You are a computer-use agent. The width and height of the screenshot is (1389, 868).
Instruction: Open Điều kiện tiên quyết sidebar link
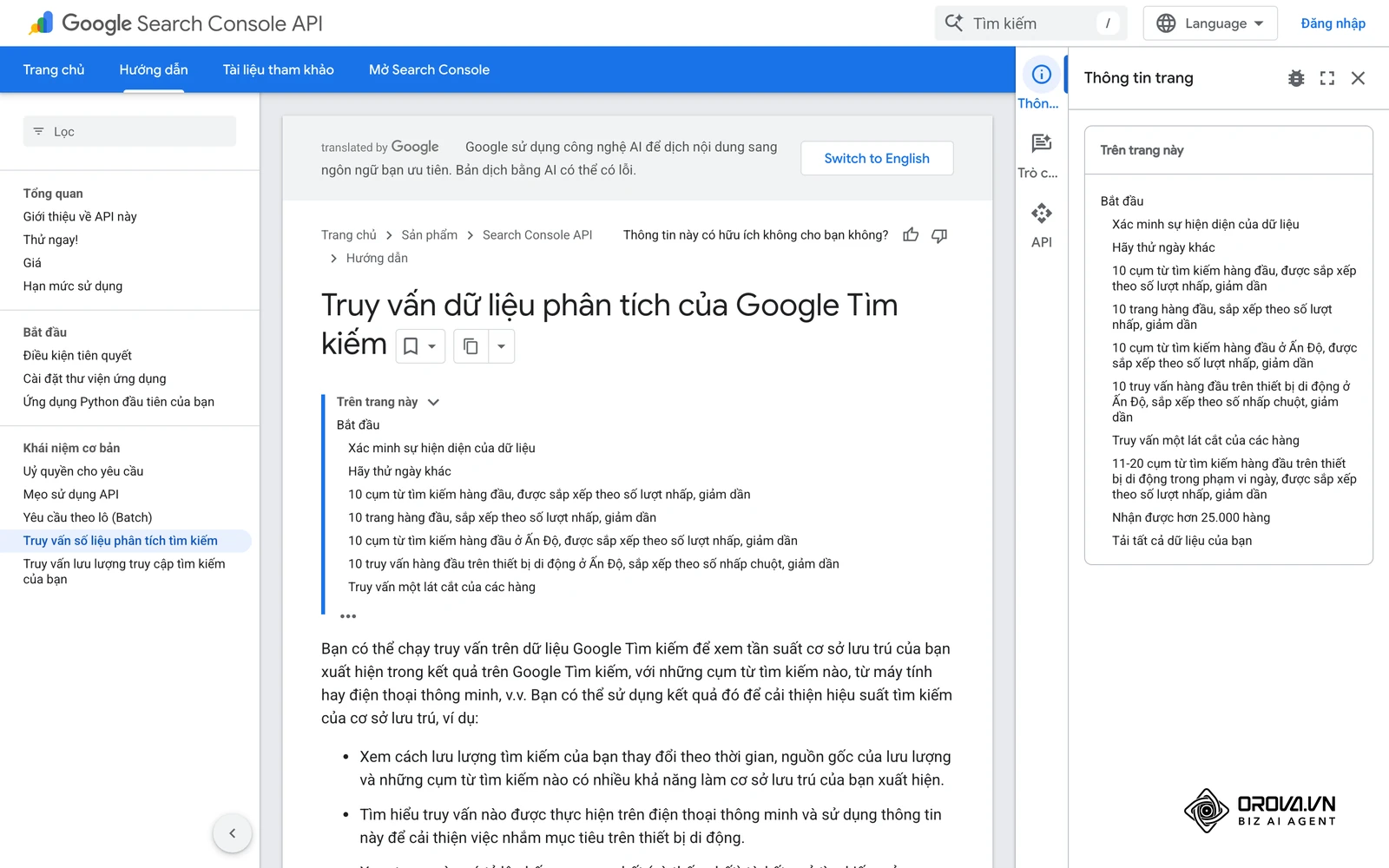[77, 355]
